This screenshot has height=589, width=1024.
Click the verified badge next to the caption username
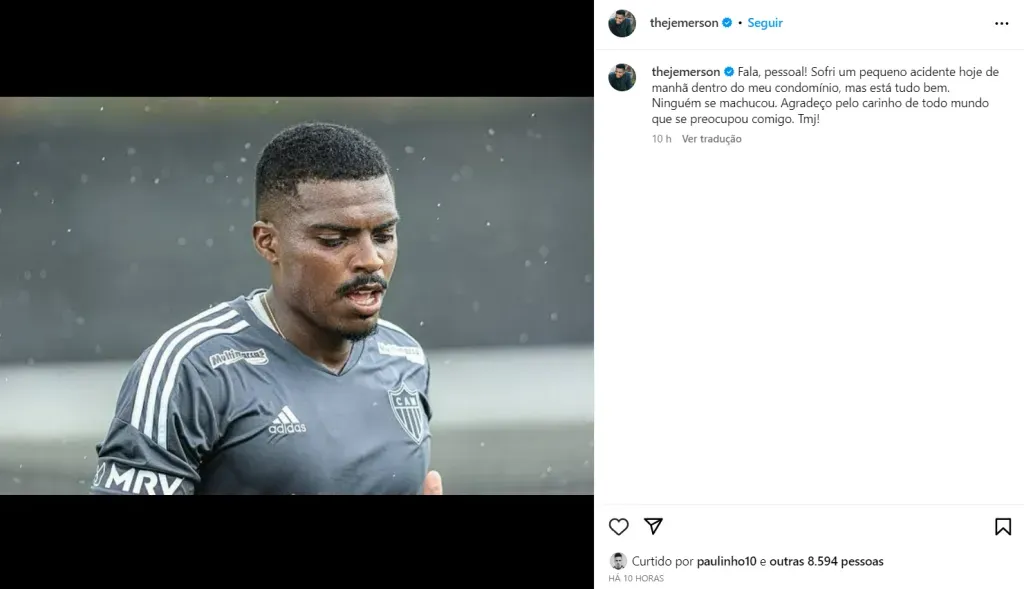(729, 72)
